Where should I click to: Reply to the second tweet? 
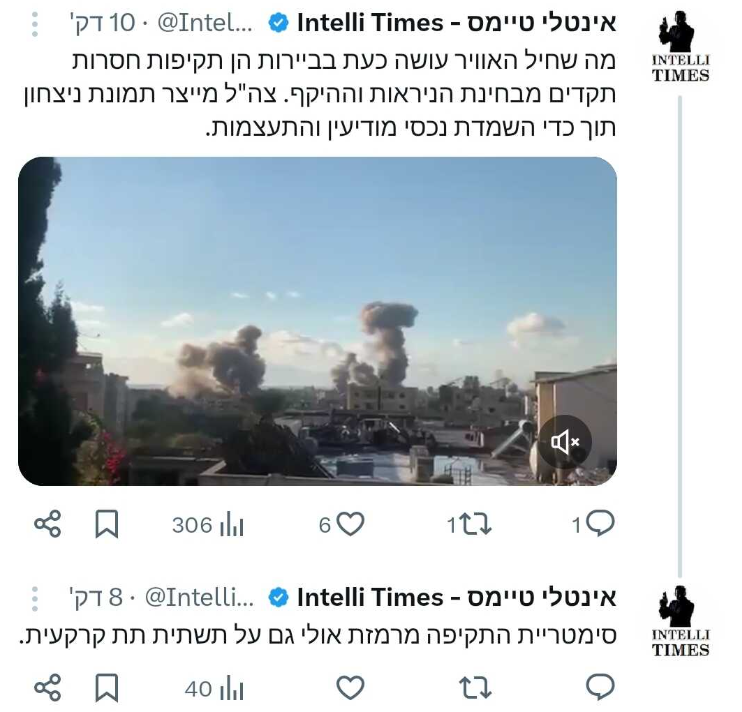(x=600, y=687)
